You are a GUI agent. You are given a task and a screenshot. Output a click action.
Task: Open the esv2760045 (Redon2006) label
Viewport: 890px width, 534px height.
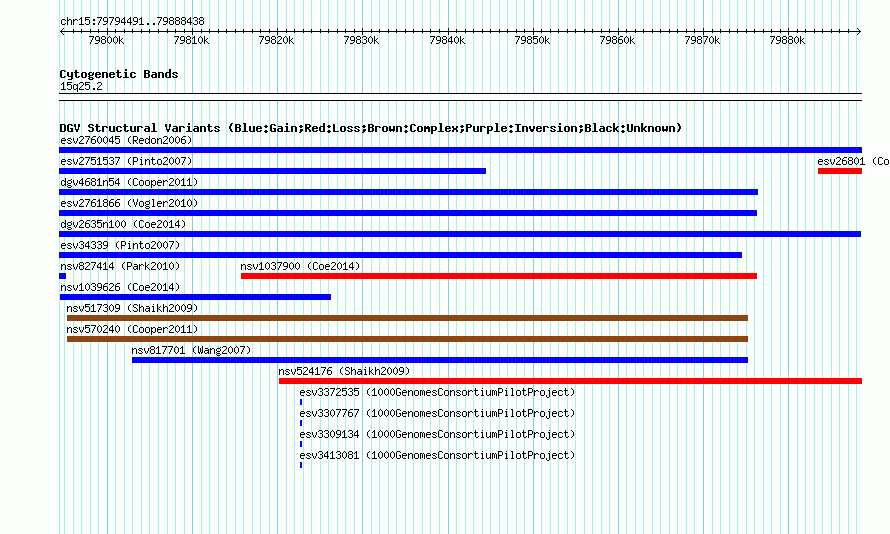click(x=126, y=140)
